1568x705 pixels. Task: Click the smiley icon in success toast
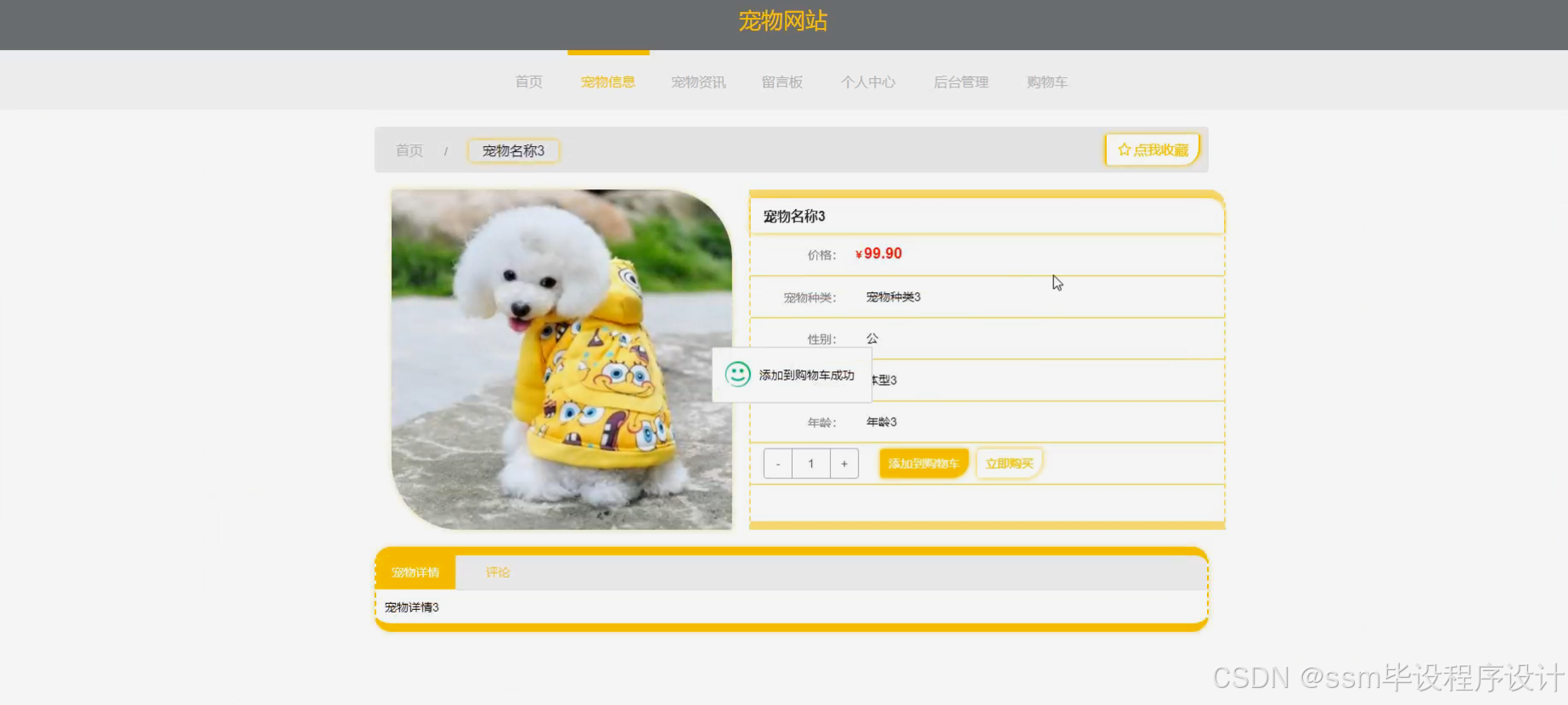click(x=737, y=375)
